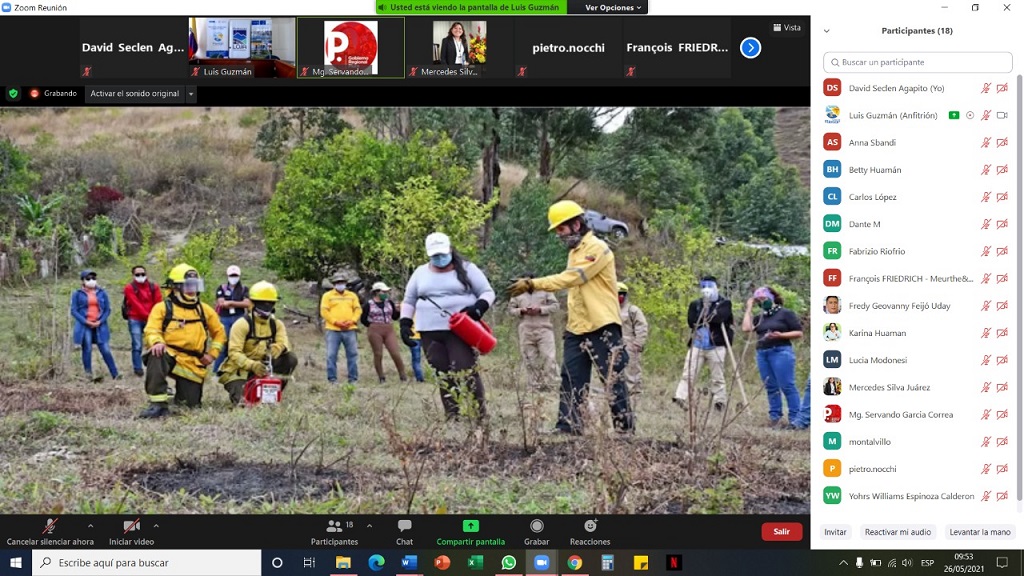
Task: Click Luis Guzmán's camera icon in list
Action: coord(1002,116)
